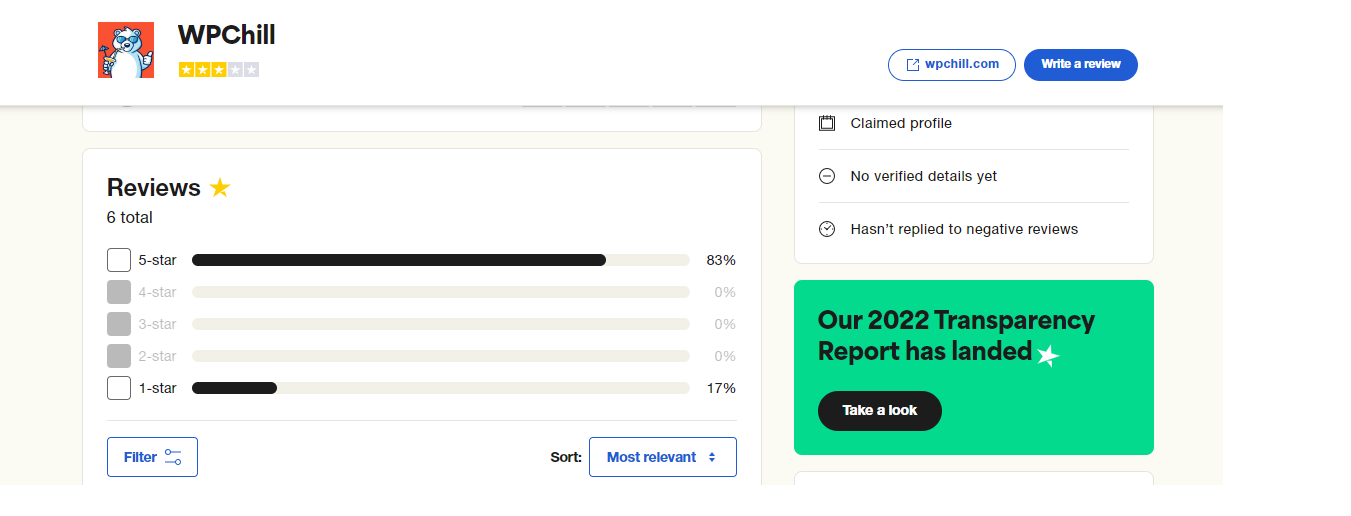Click the 1-star 17% rating bar

[x=441, y=388]
